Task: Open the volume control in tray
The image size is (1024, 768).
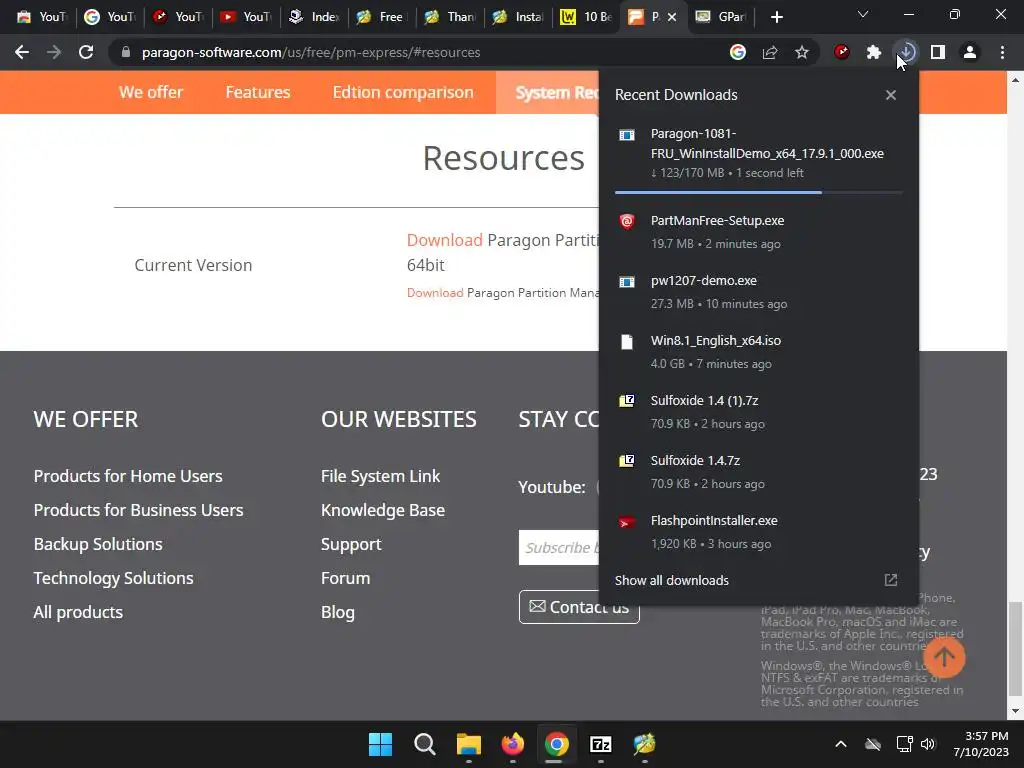Action: 928,744
